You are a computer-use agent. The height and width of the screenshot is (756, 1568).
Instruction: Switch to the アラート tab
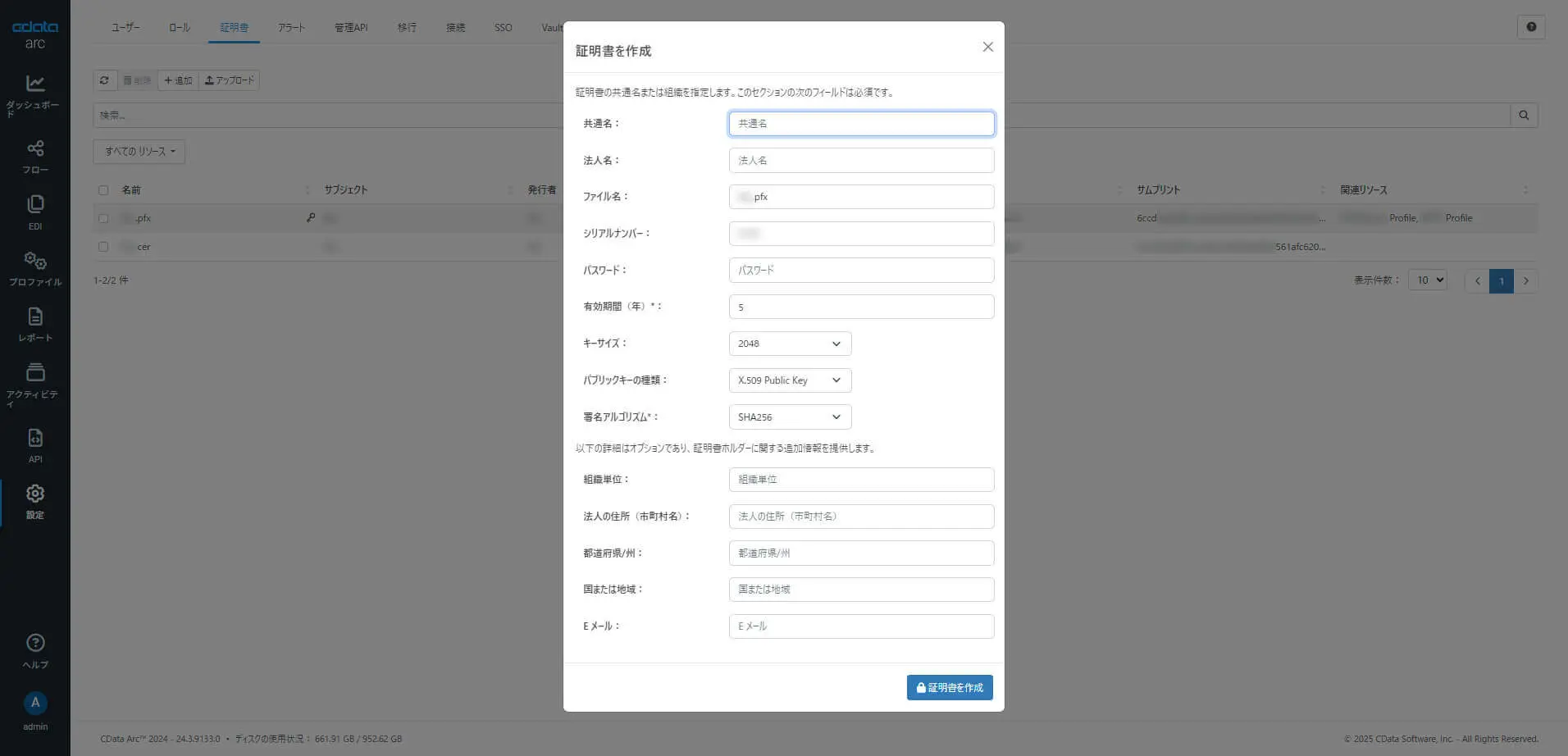pyautogui.click(x=291, y=28)
